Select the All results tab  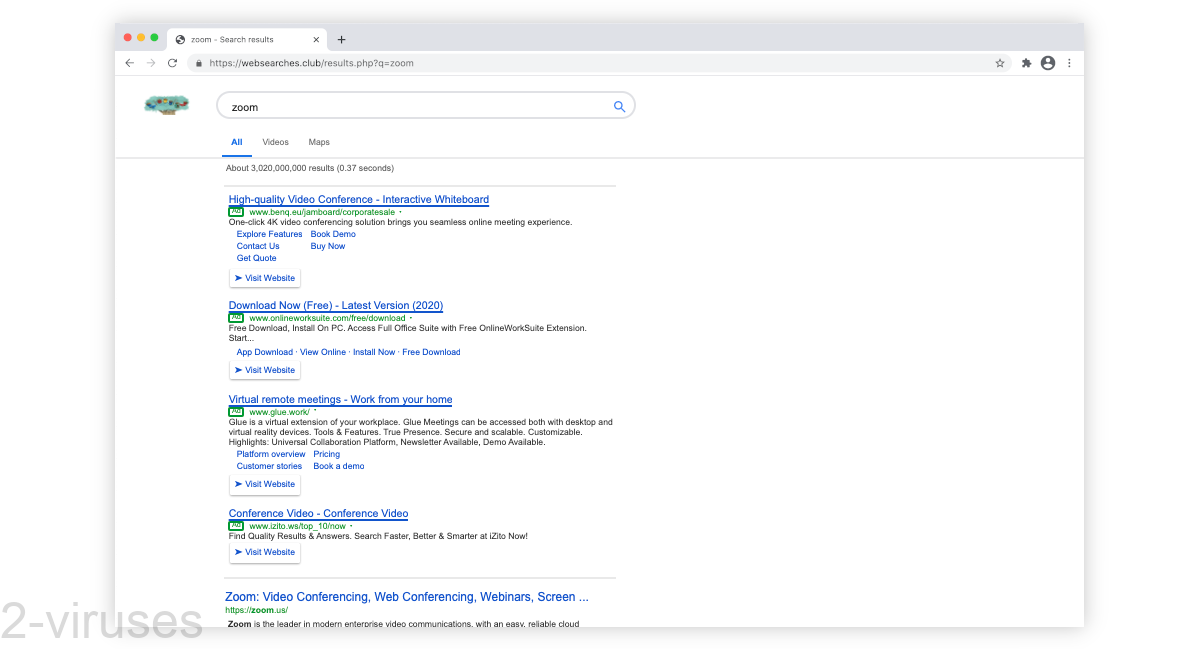pyautogui.click(x=236, y=141)
